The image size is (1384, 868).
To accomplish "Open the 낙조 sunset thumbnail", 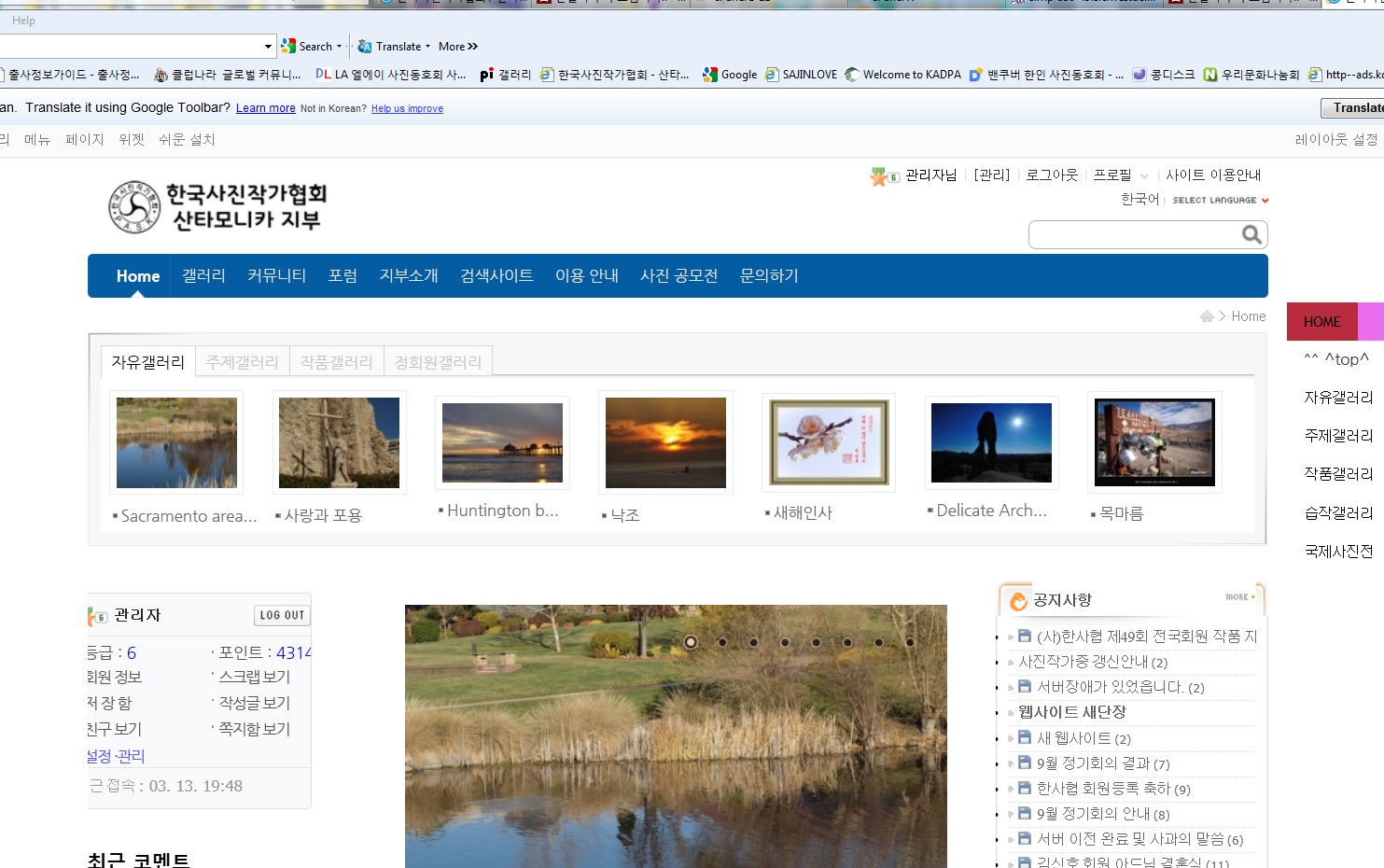I will (665, 442).
